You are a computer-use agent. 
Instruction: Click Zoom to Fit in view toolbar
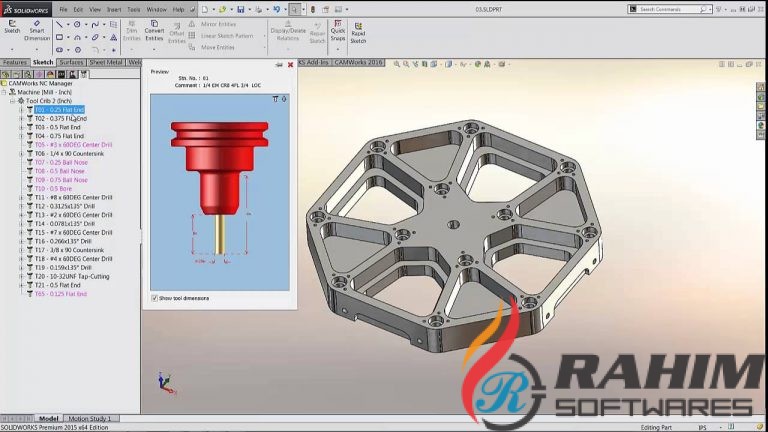(397, 64)
